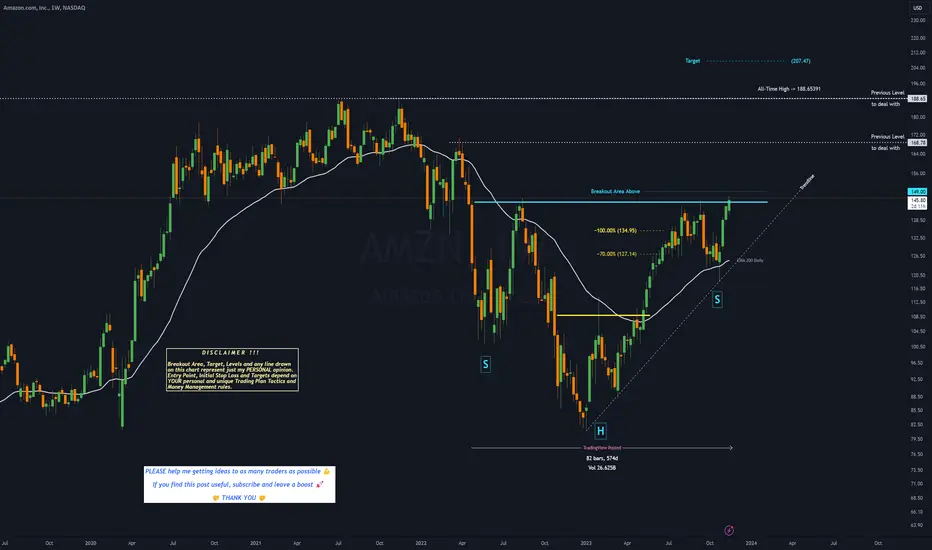
Task: Click the lightning event marker above the time axis
Action: [x=729, y=530]
